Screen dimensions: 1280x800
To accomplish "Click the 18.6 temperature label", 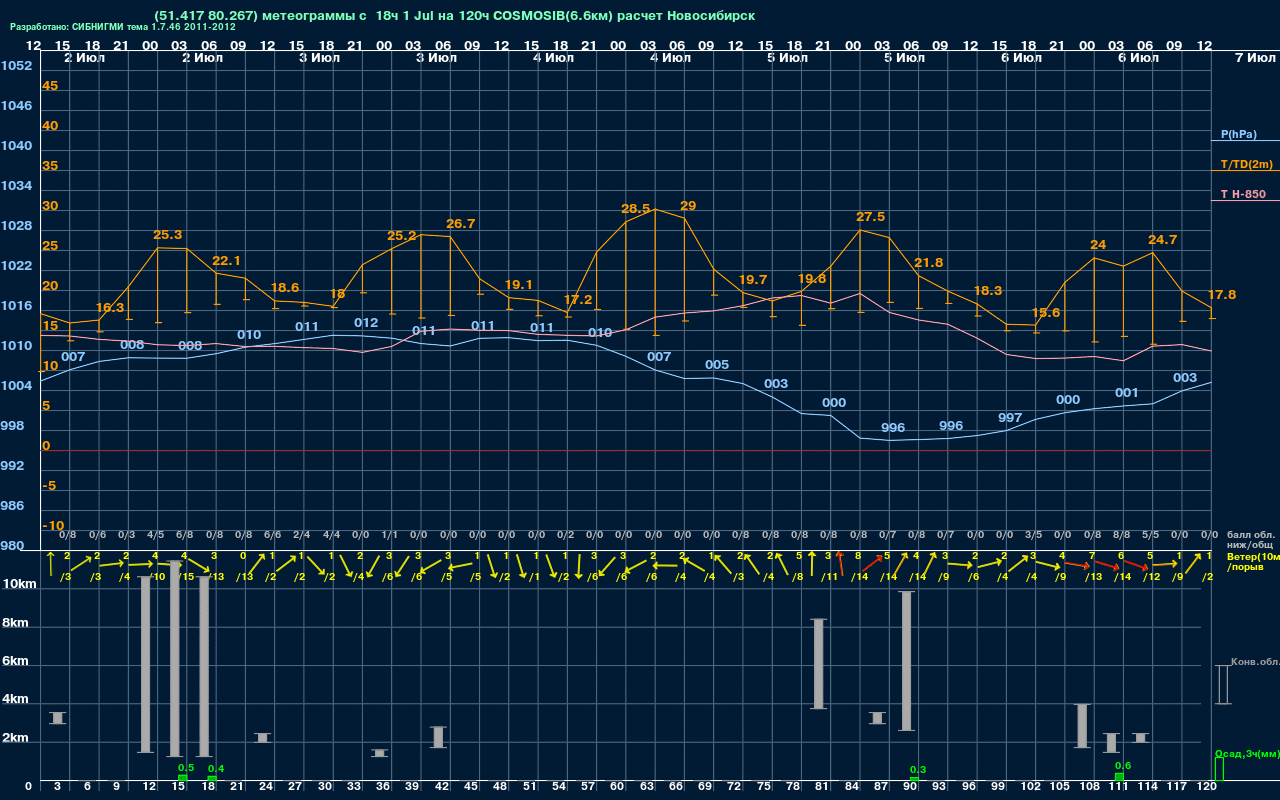I will [x=285, y=288].
